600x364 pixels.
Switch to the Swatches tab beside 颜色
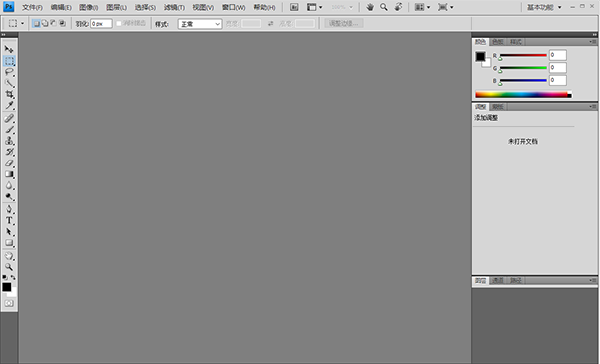[x=497, y=42]
